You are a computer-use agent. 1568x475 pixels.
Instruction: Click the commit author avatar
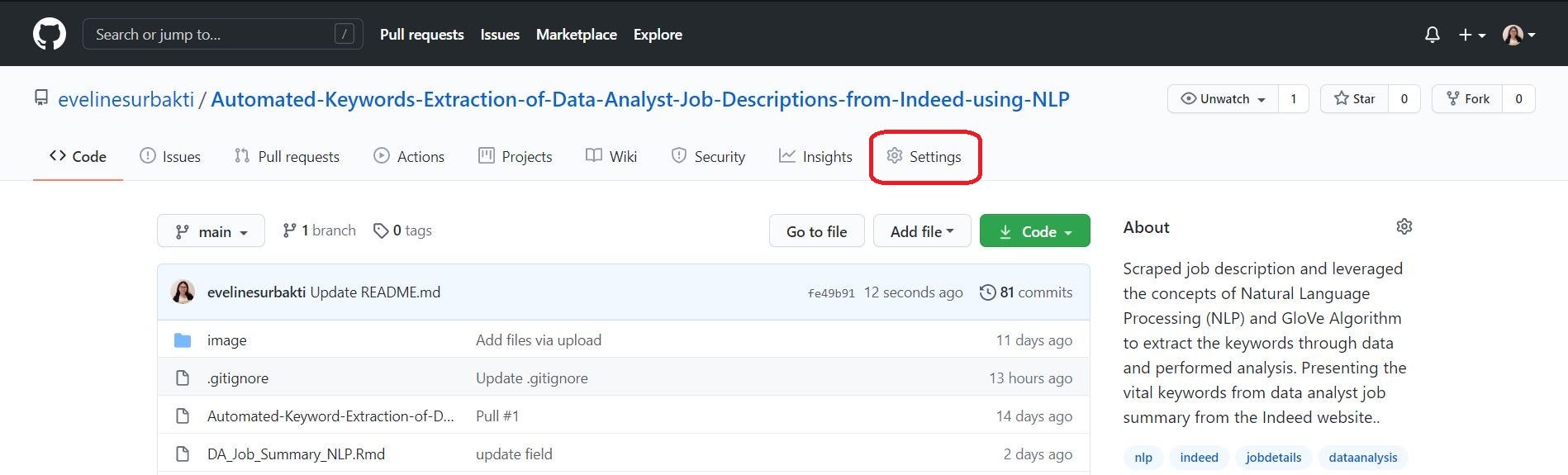point(183,292)
